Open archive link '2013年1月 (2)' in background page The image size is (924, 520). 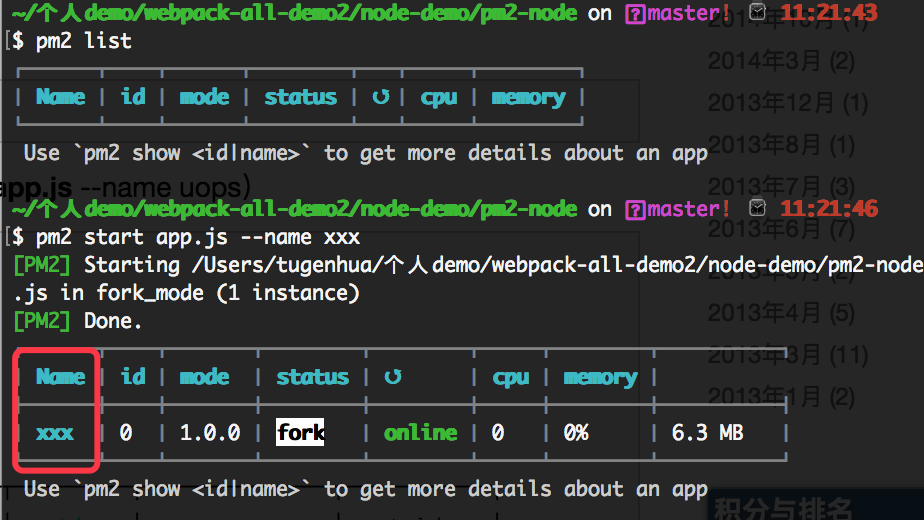pyautogui.click(x=781, y=397)
